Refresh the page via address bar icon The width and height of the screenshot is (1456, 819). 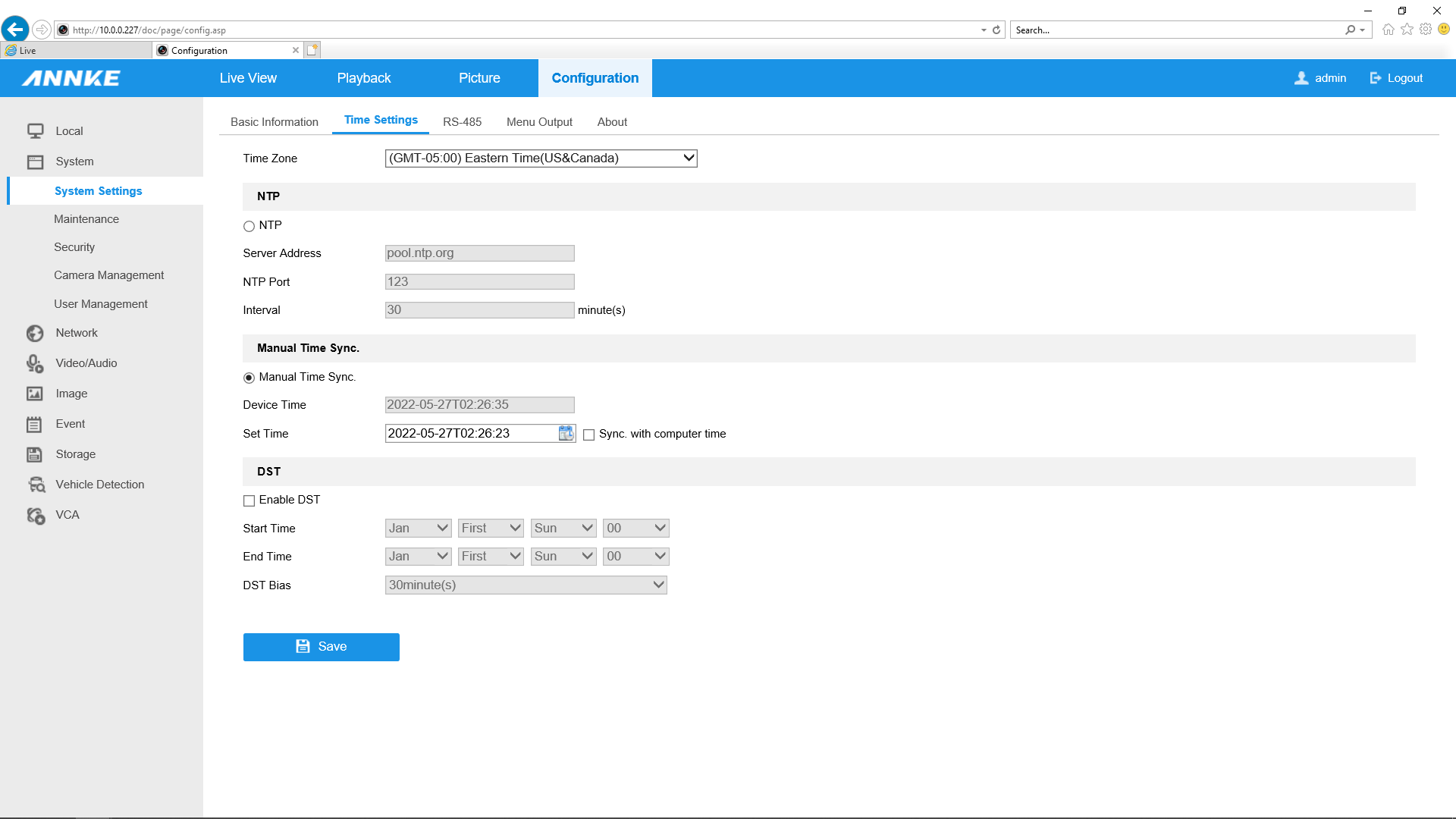[996, 30]
